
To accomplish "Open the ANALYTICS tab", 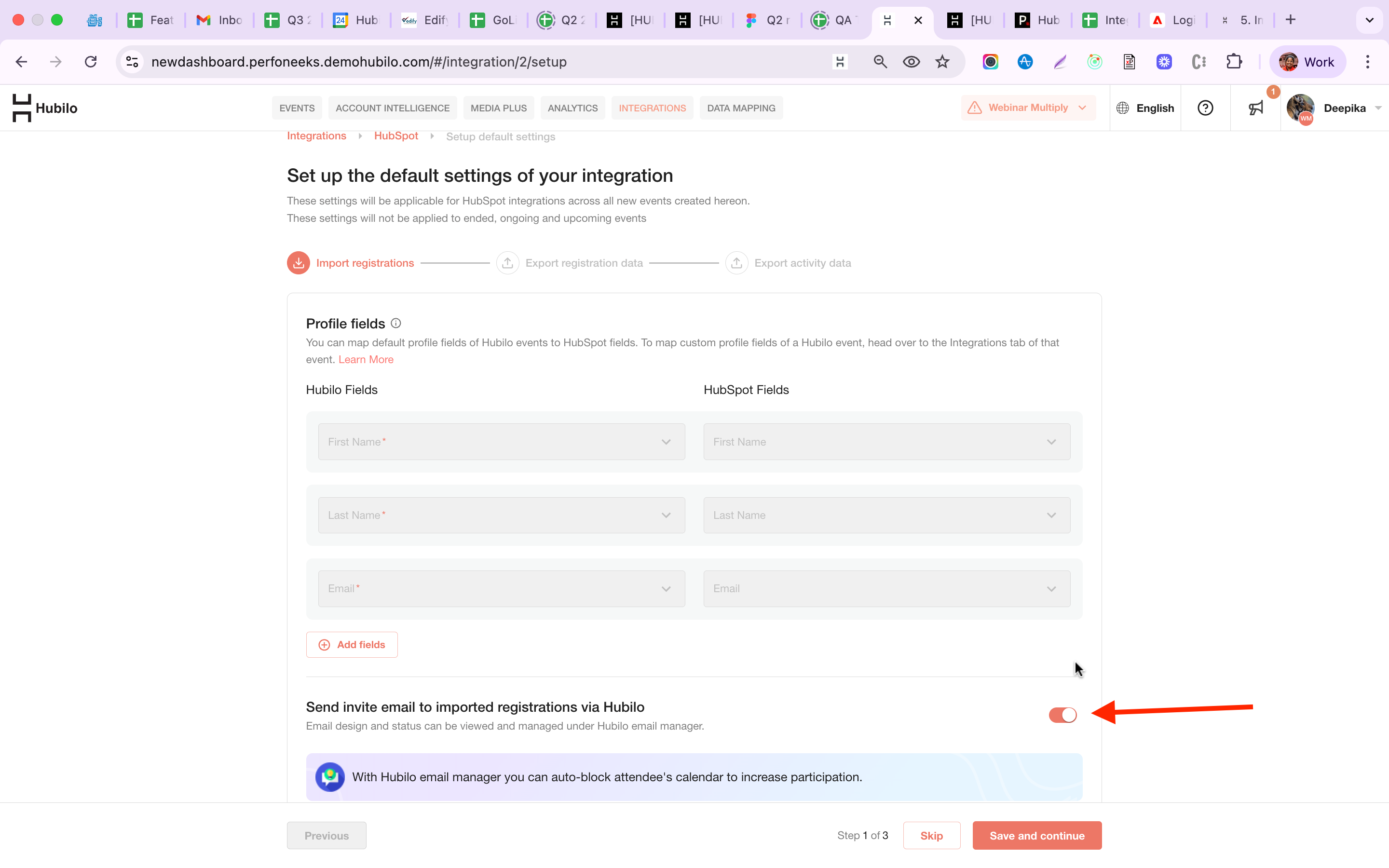I will tap(572, 108).
